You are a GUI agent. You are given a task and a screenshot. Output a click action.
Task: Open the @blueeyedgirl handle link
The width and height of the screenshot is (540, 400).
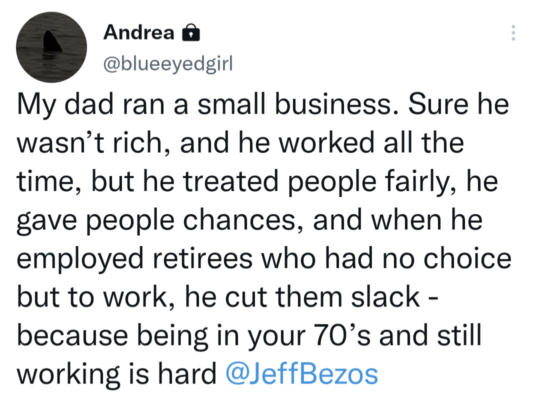point(168,64)
